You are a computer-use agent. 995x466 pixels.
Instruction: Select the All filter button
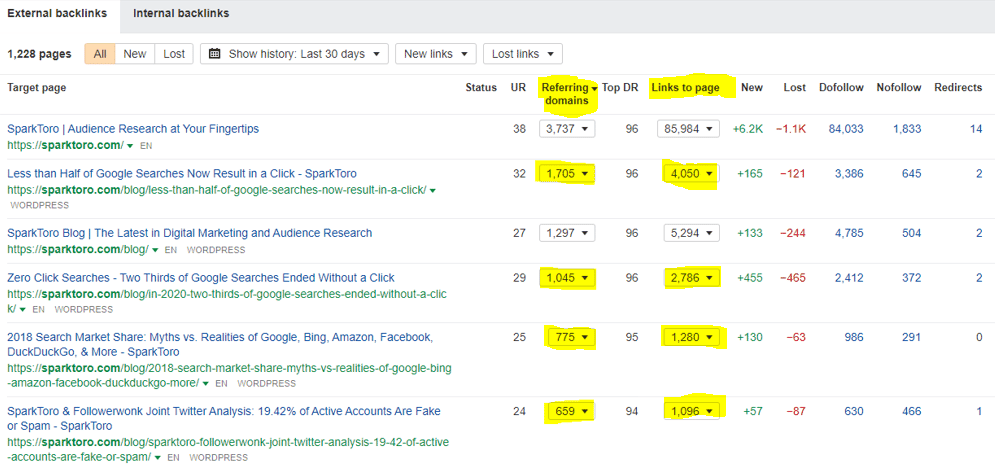tap(100, 54)
